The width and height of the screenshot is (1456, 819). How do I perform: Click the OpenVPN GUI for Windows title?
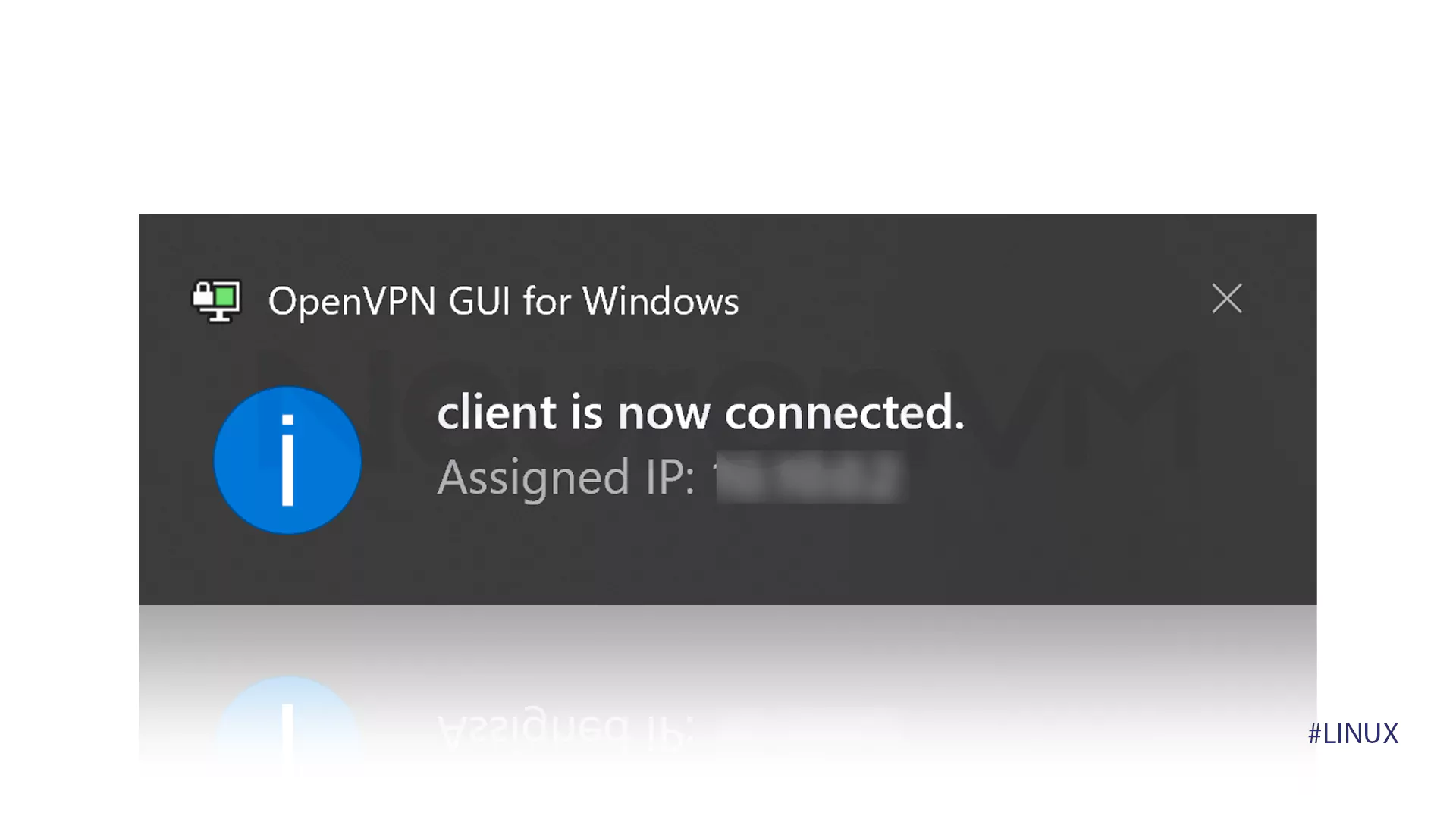point(503,300)
